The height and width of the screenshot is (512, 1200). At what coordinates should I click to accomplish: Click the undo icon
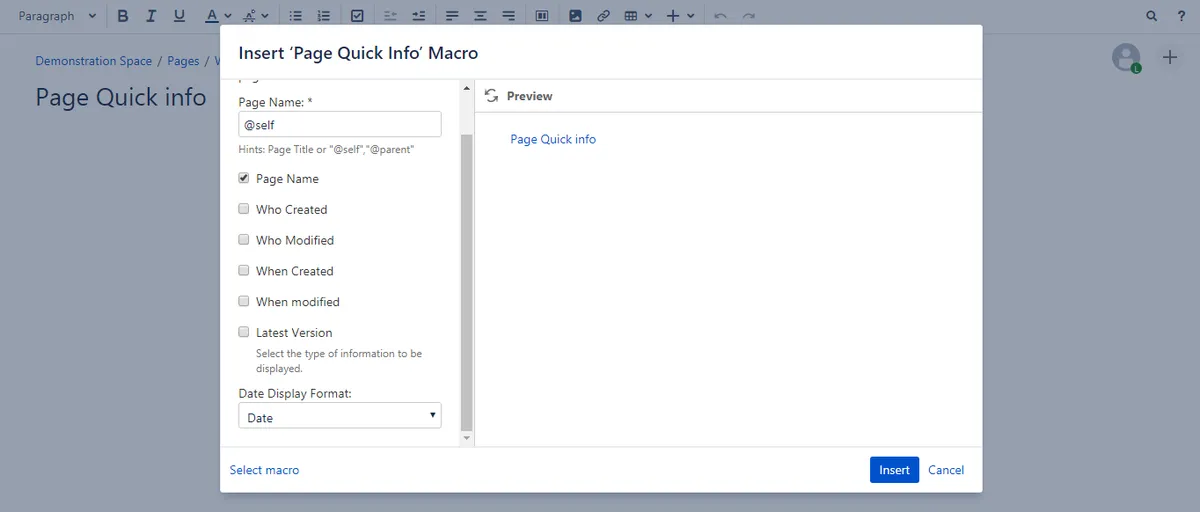coord(721,16)
